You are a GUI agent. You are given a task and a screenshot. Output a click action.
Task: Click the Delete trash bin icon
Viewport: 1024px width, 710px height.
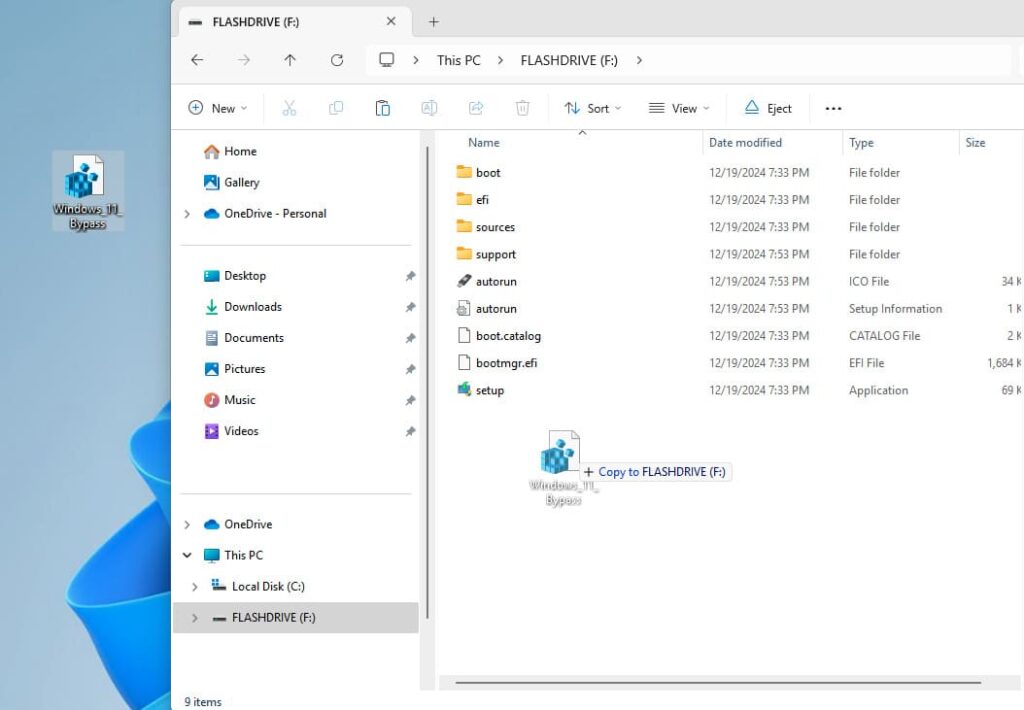point(522,108)
